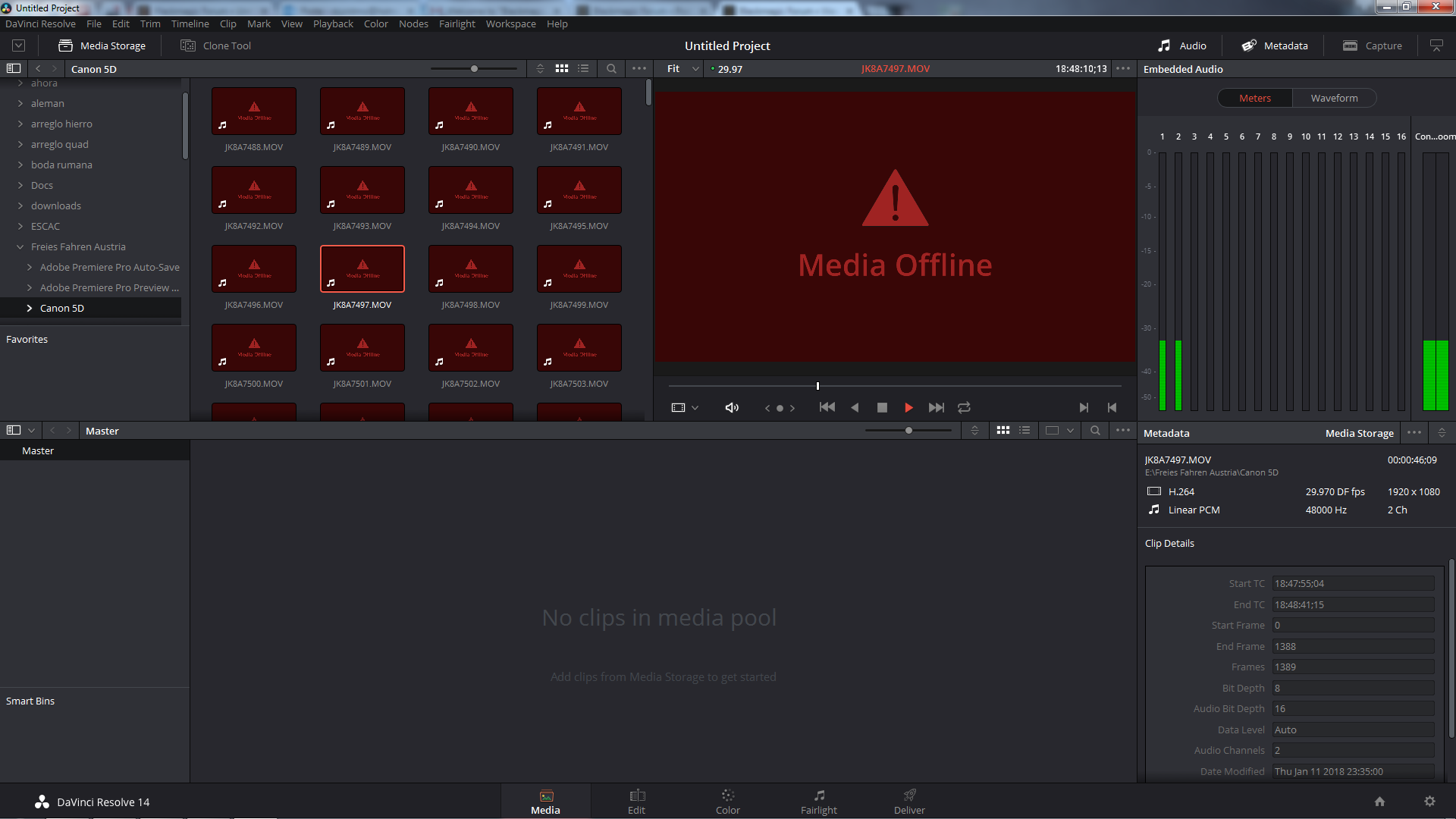Toggle full screen viewer icon
This screenshot has width=1456, height=819.
(1436, 45)
